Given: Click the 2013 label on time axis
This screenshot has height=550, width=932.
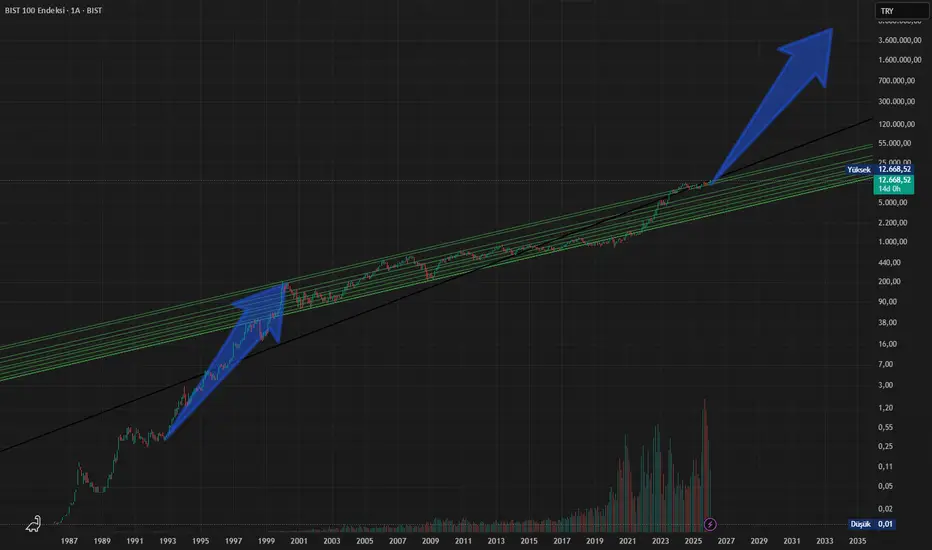Looking at the screenshot, I should coord(496,541).
